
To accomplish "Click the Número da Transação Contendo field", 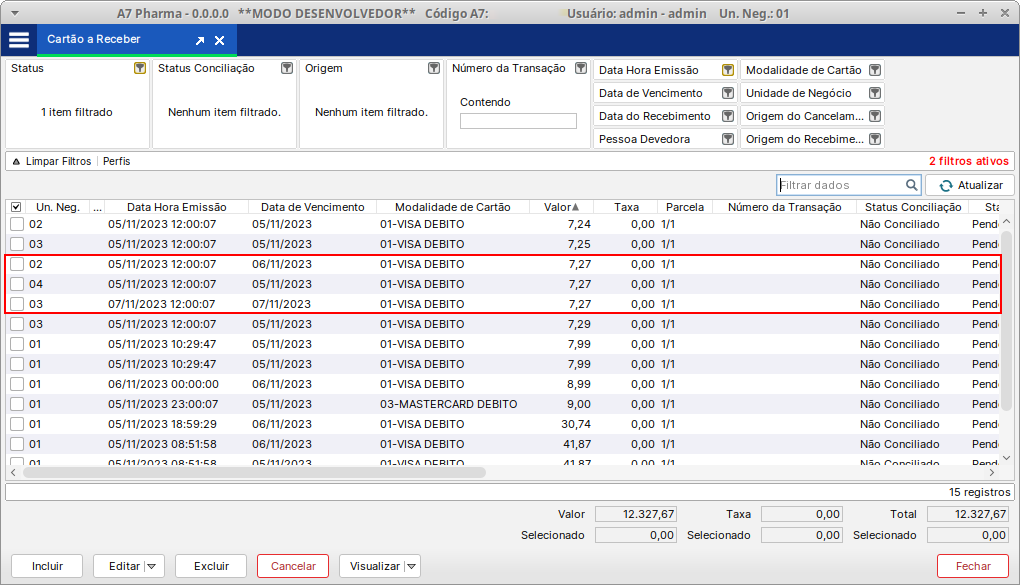I will click(x=518, y=121).
